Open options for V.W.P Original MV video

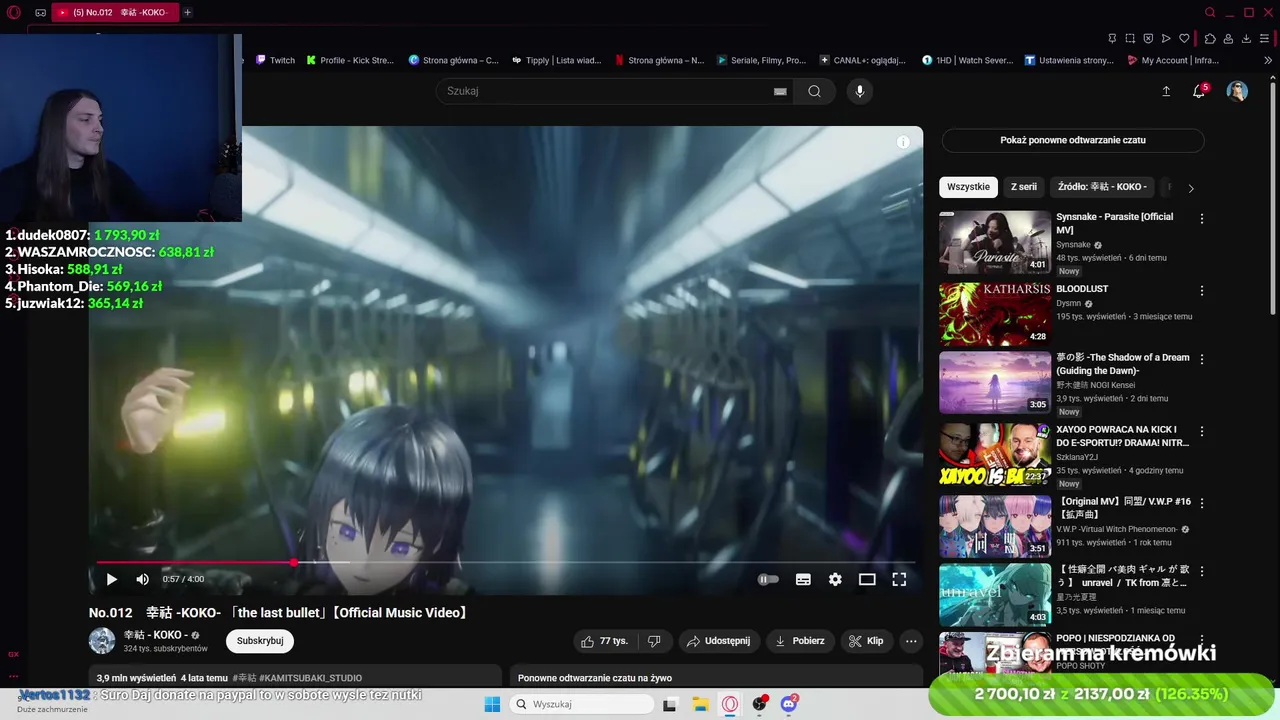(x=1202, y=503)
